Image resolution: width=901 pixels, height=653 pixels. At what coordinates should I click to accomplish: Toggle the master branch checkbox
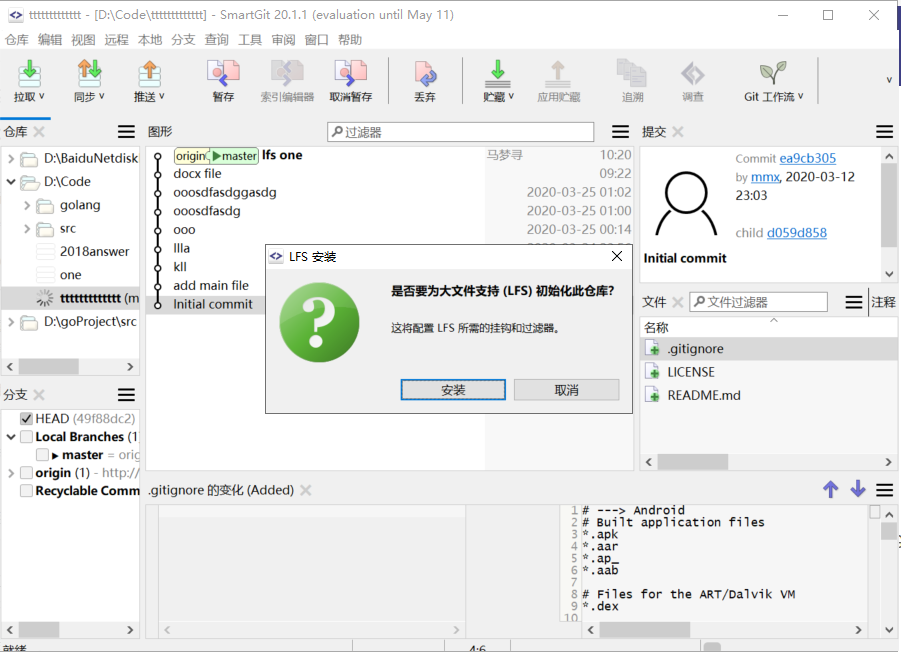point(42,455)
